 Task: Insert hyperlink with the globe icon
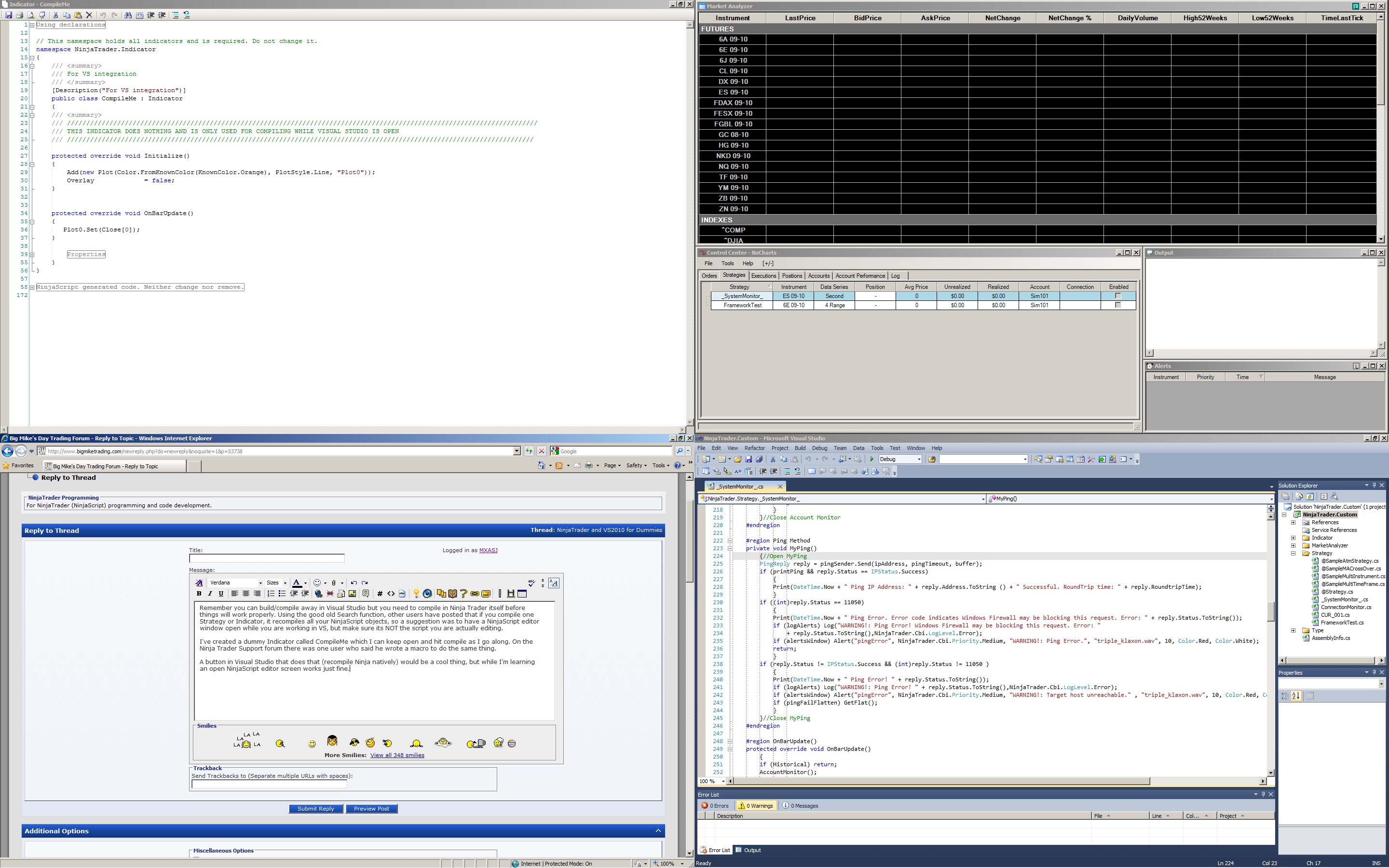click(318, 594)
